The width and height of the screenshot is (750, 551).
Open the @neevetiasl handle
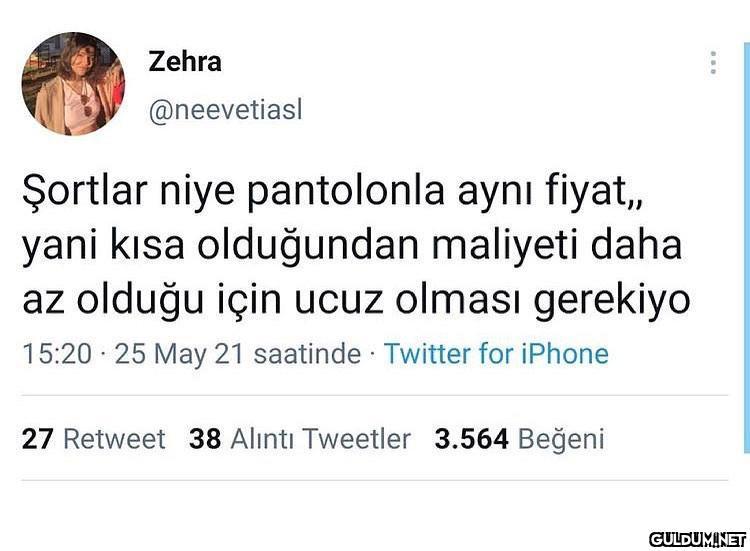225,110
